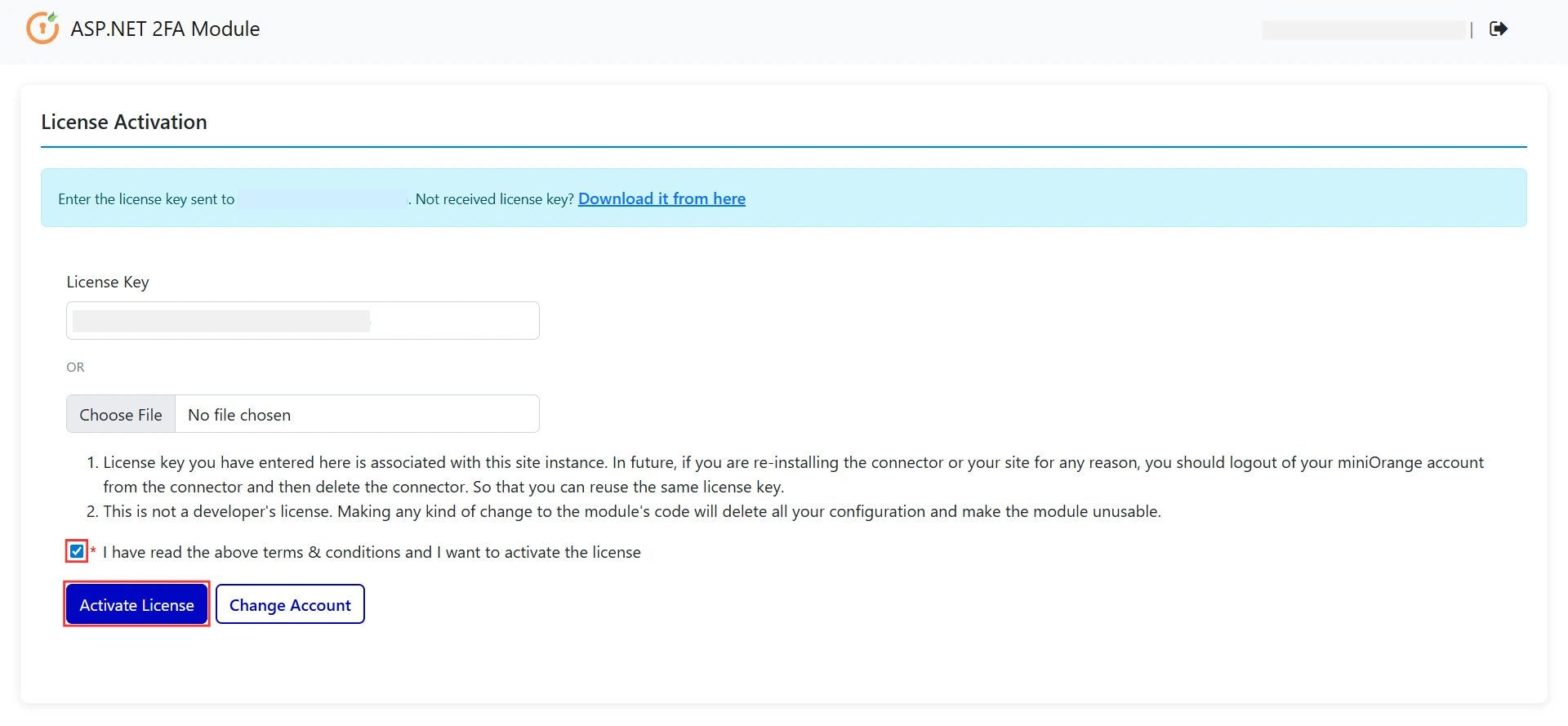Open the Download it from here link
1568x726 pixels.
point(661,198)
